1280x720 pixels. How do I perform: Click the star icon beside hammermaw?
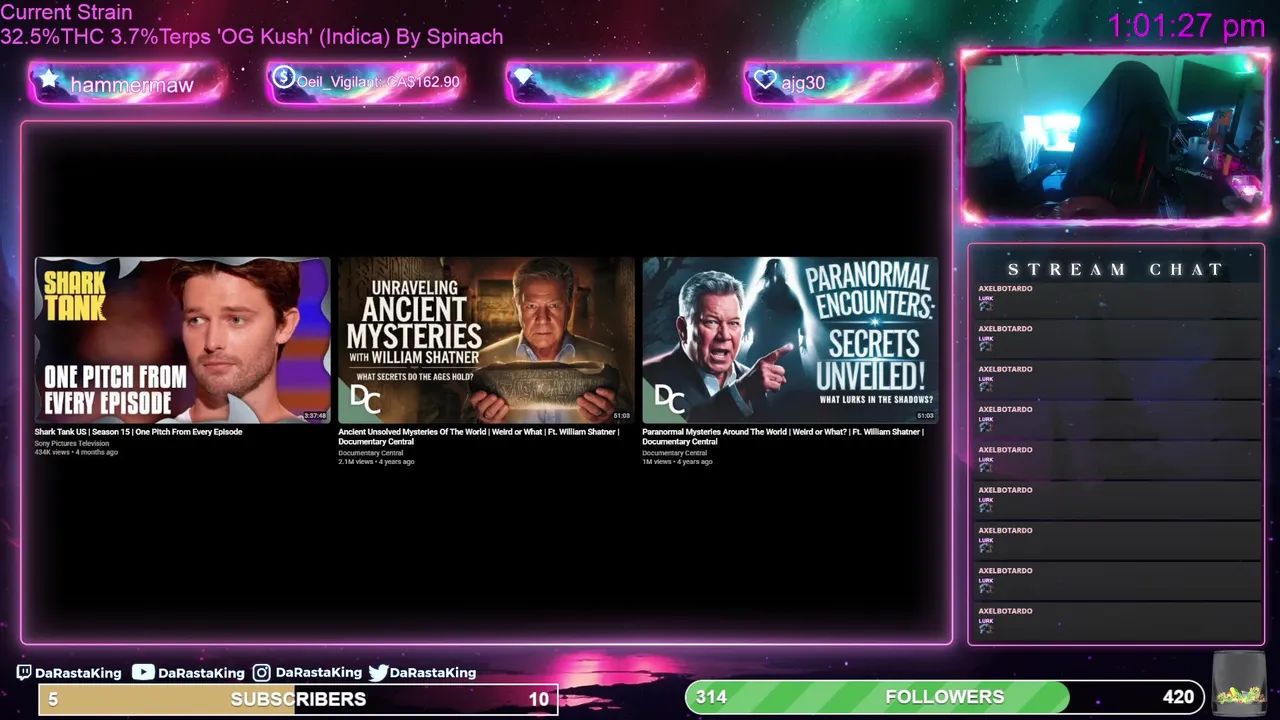tap(48, 79)
